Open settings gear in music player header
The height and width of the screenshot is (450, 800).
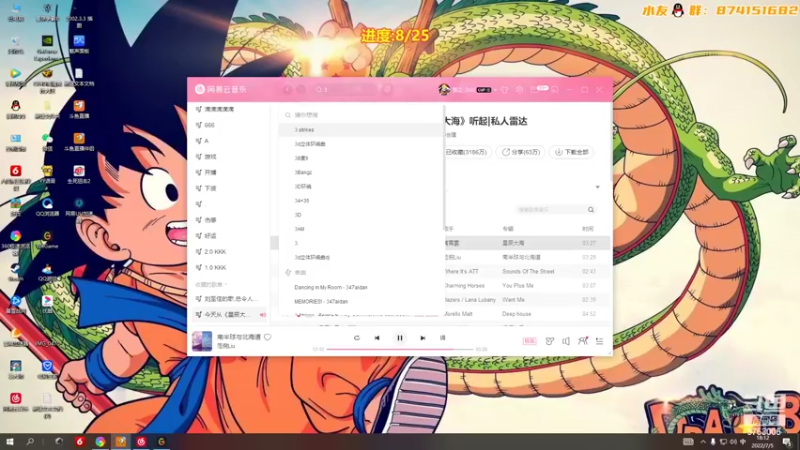tap(519, 90)
